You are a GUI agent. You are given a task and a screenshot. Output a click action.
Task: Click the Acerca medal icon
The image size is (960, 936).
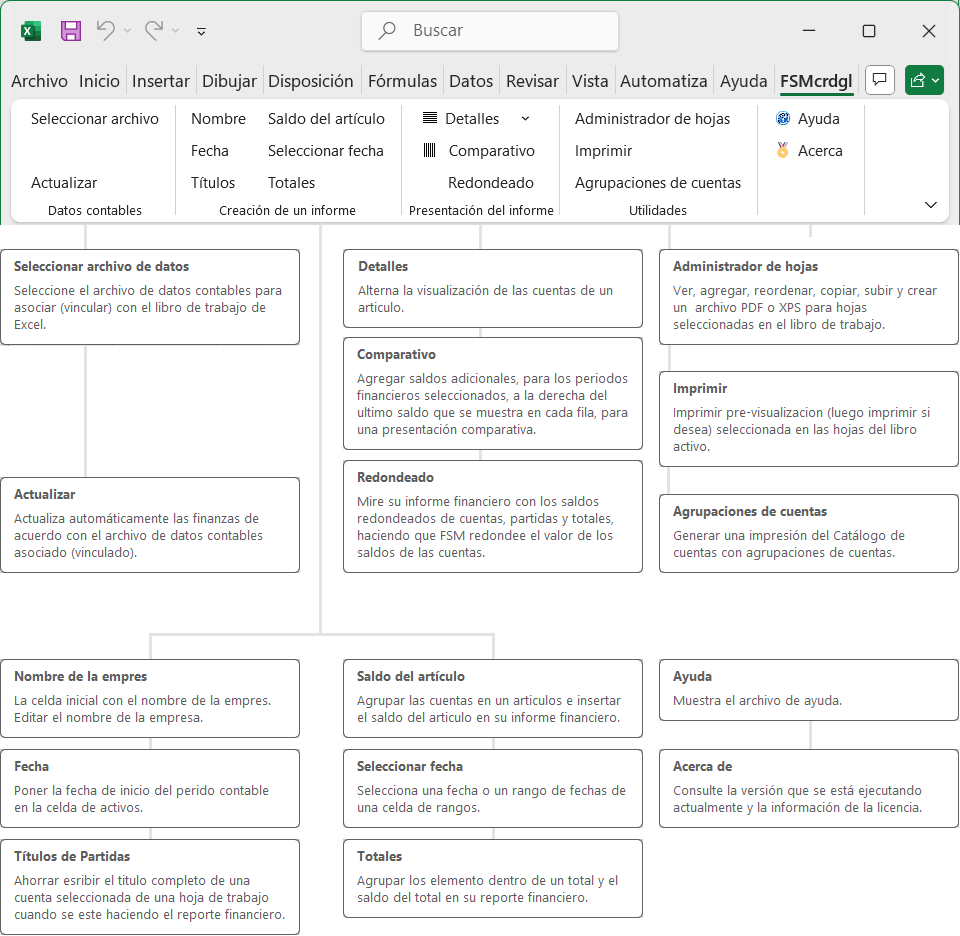click(783, 151)
